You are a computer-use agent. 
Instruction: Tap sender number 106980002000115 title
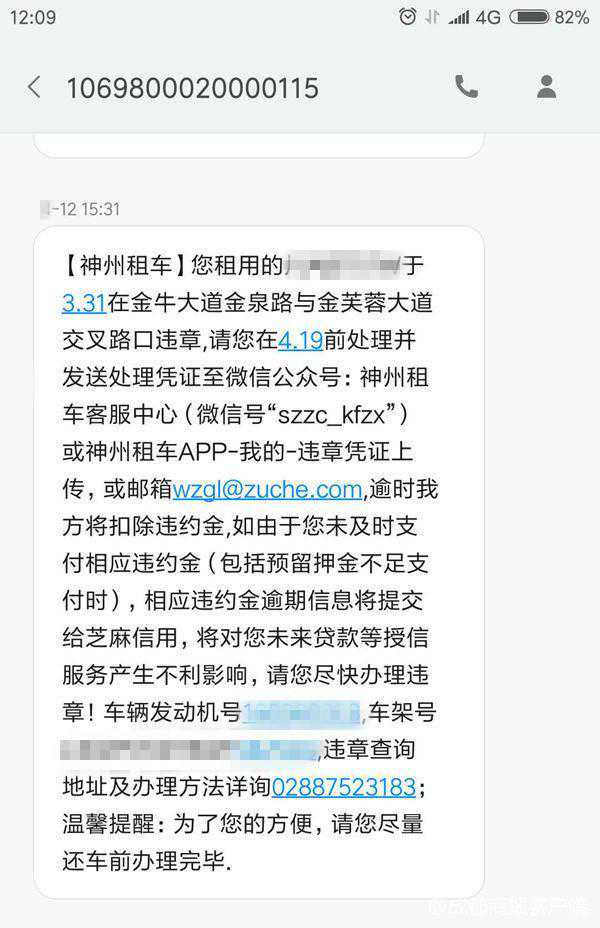tap(192, 88)
